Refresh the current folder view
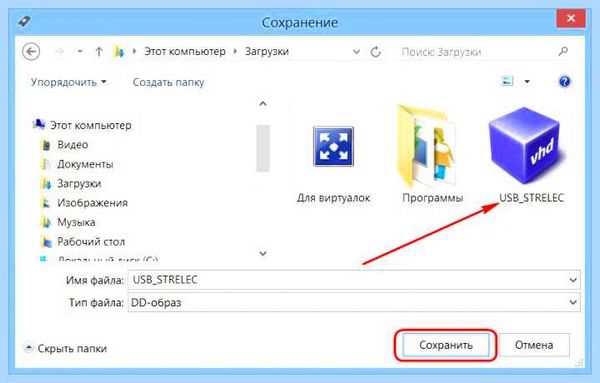Viewport: 600px width, 383px height. coord(376,51)
